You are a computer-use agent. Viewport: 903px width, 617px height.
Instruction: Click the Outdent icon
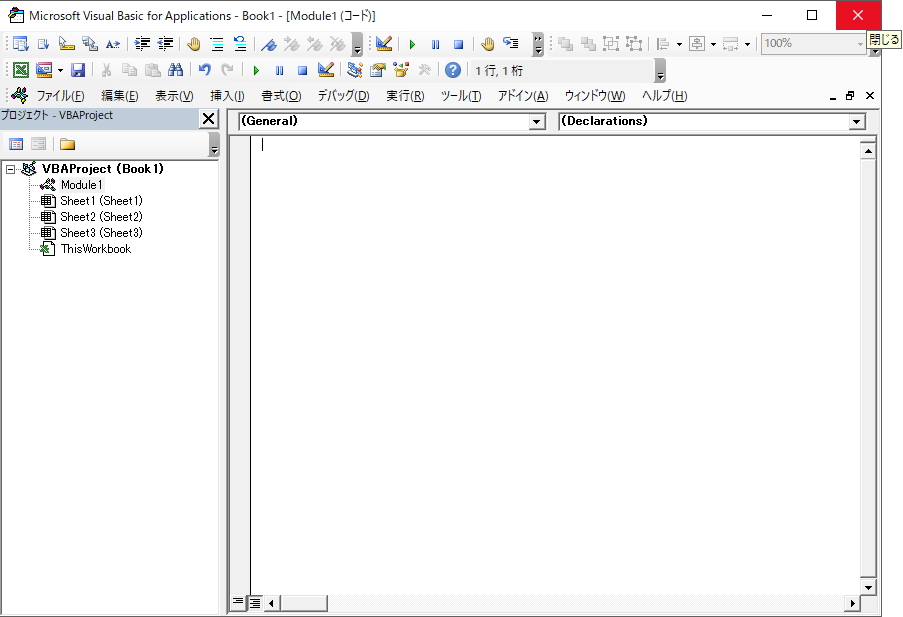click(165, 44)
